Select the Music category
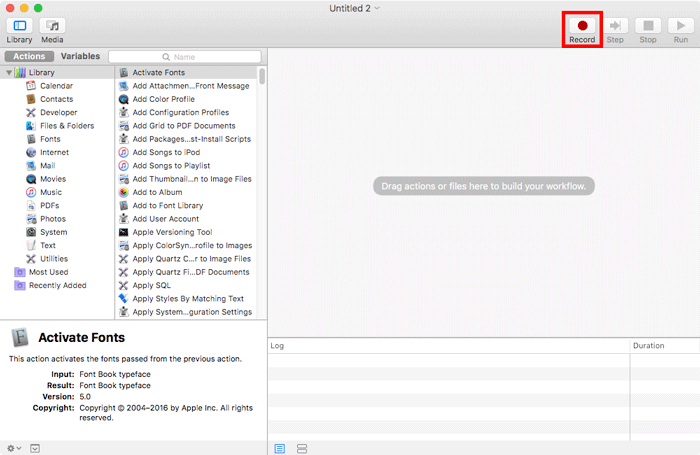The image size is (700, 455). pos(51,192)
